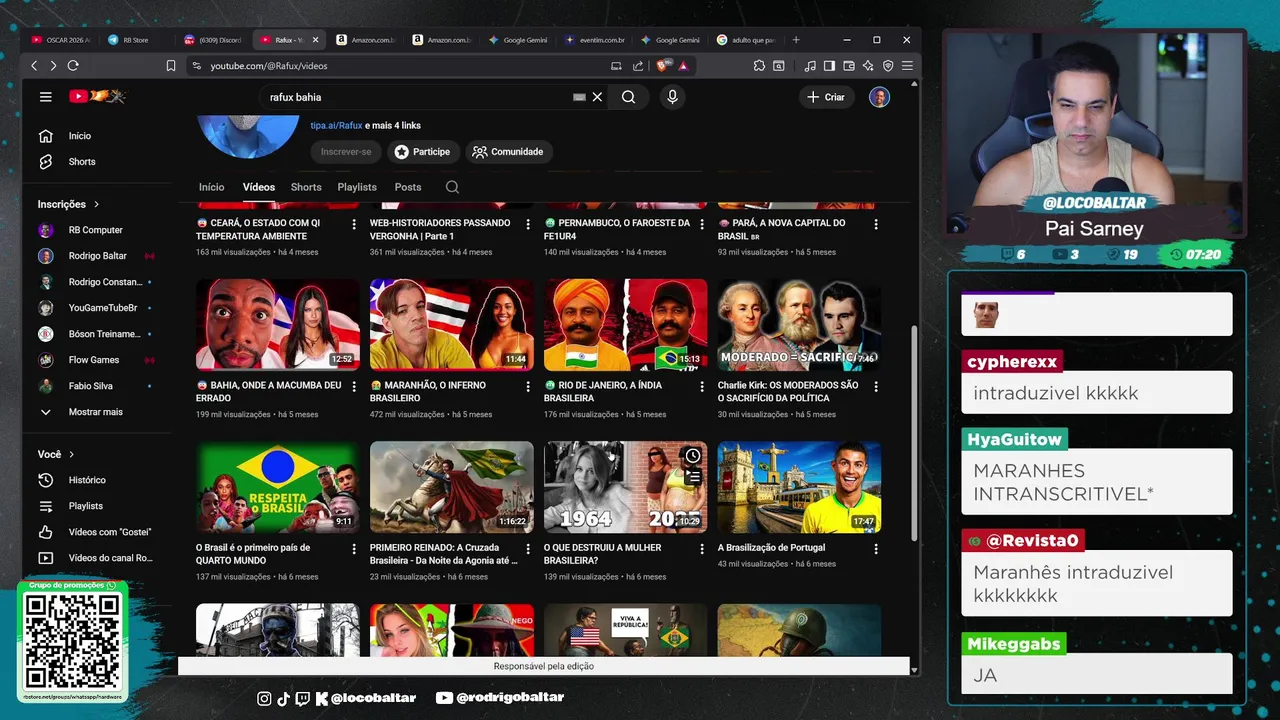Viewport: 1280px width, 720px height.
Task: Open Shorts in the sidebar
Action: tap(82, 162)
